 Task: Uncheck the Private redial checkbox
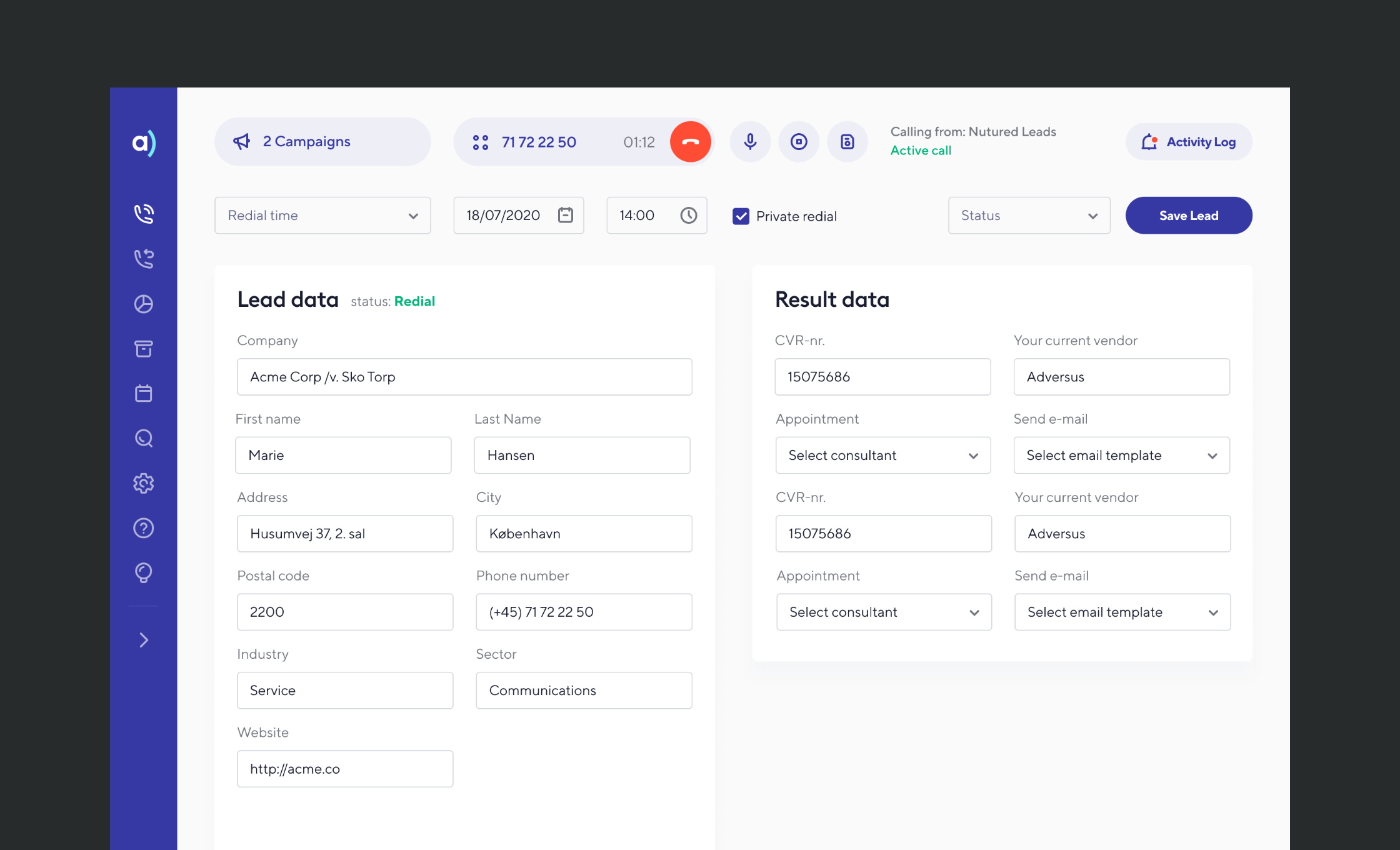[x=741, y=216]
